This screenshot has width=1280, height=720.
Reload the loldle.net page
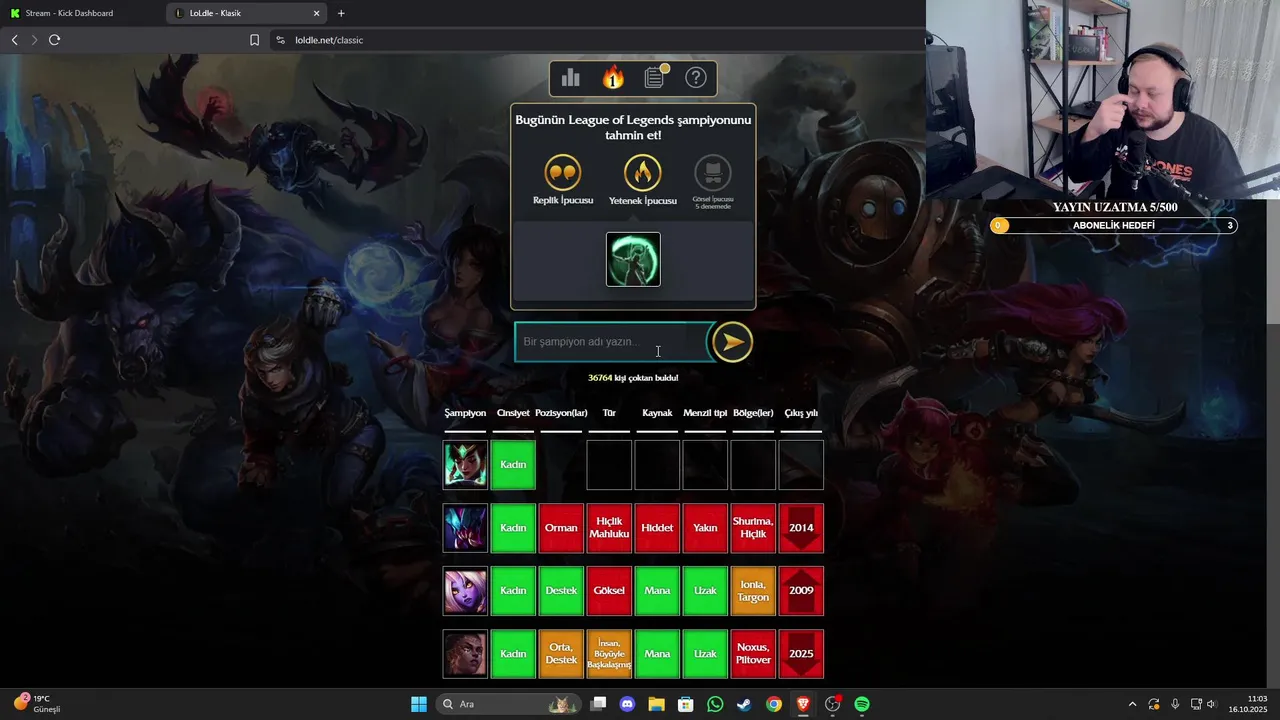tap(54, 40)
